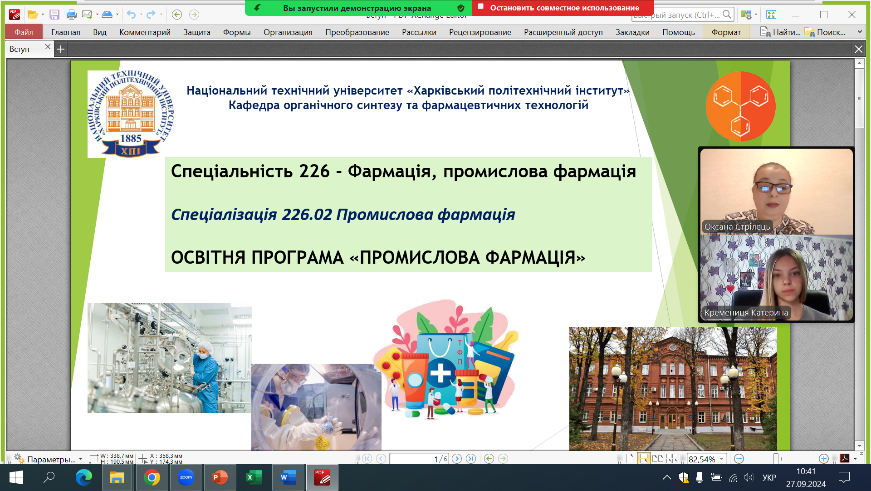This screenshot has width=871, height=491.
Task: Jump to the last page button
Action: (x=470, y=458)
